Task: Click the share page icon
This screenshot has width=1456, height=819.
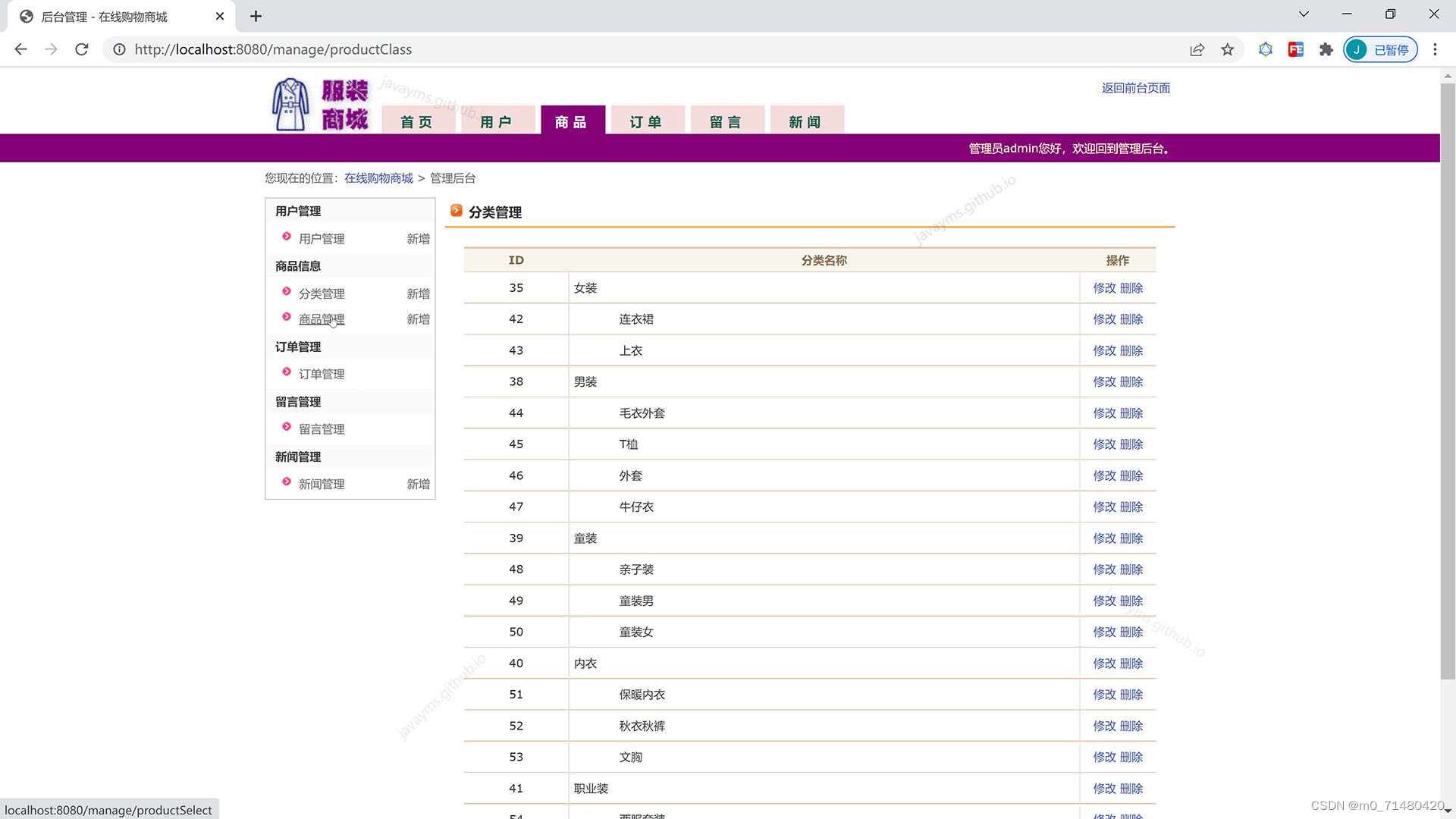Action: (1197, 49)
